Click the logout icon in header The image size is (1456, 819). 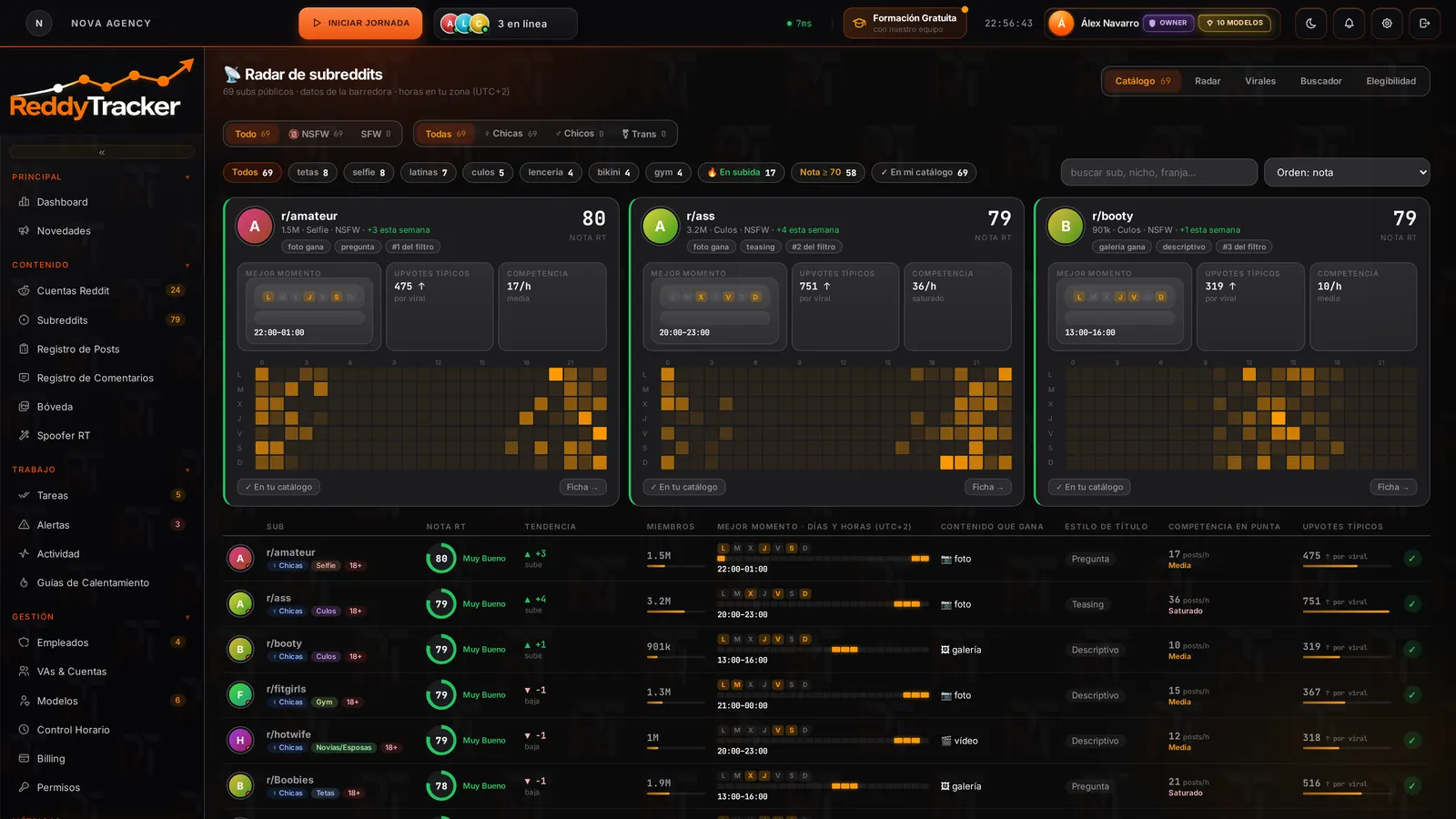(1425, 24)
